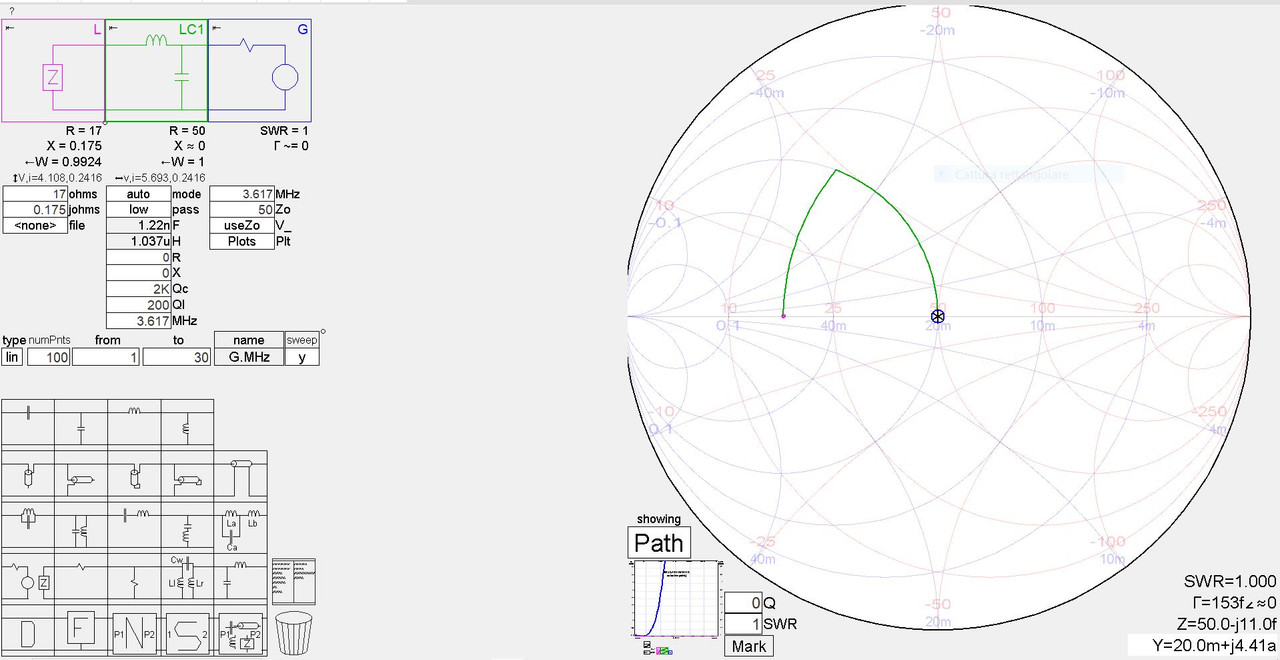Viewport: 1280px width, 660px height.
Task: Click the sweep 'from' field showing 1
Action: click(107, 356)
